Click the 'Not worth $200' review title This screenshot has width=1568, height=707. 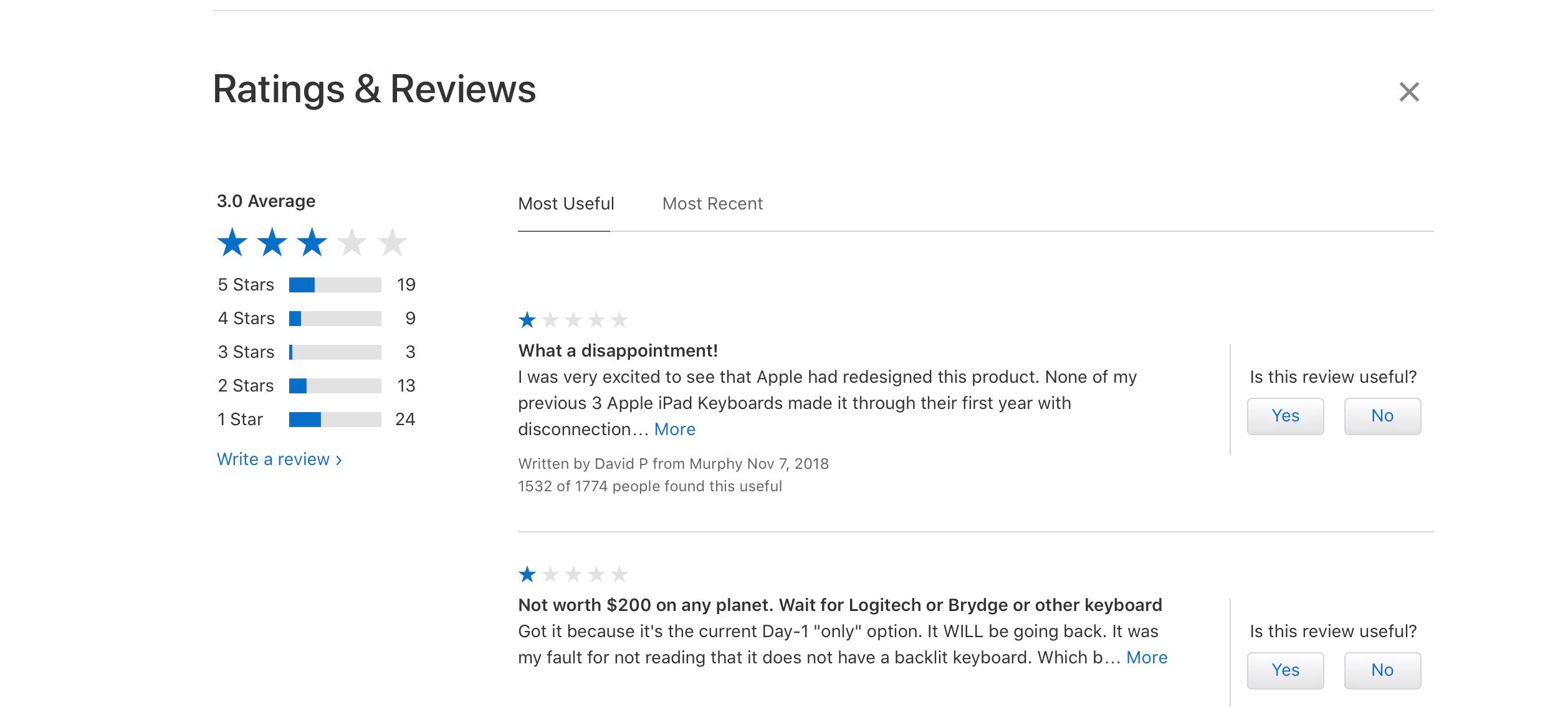(x=840, y=605)
